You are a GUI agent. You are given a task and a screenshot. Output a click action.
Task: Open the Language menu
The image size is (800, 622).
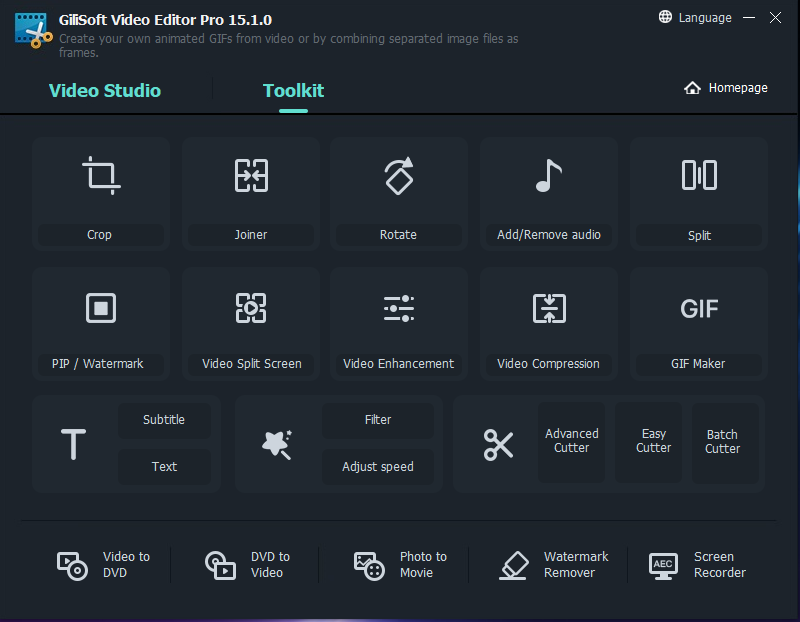(705, 18)
